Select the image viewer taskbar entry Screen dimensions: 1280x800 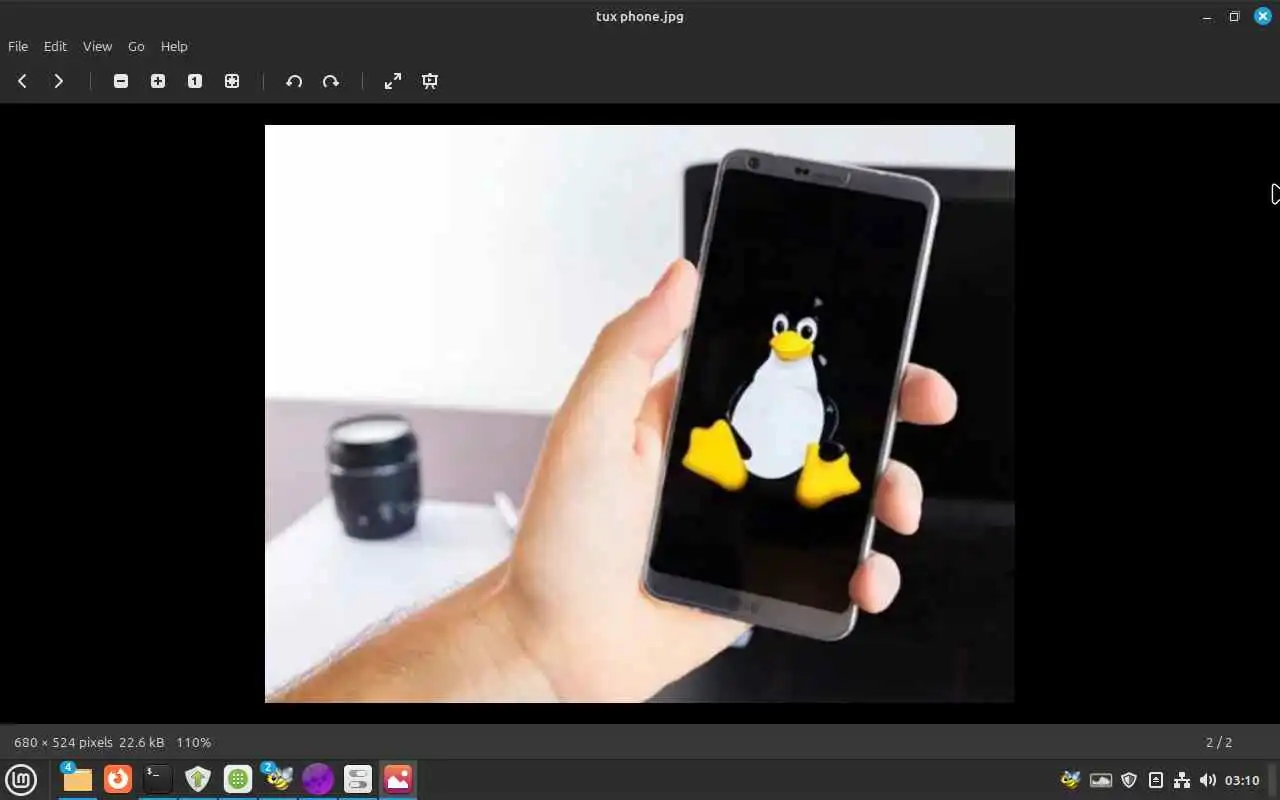pyautogui.click(x=398, y=779)
